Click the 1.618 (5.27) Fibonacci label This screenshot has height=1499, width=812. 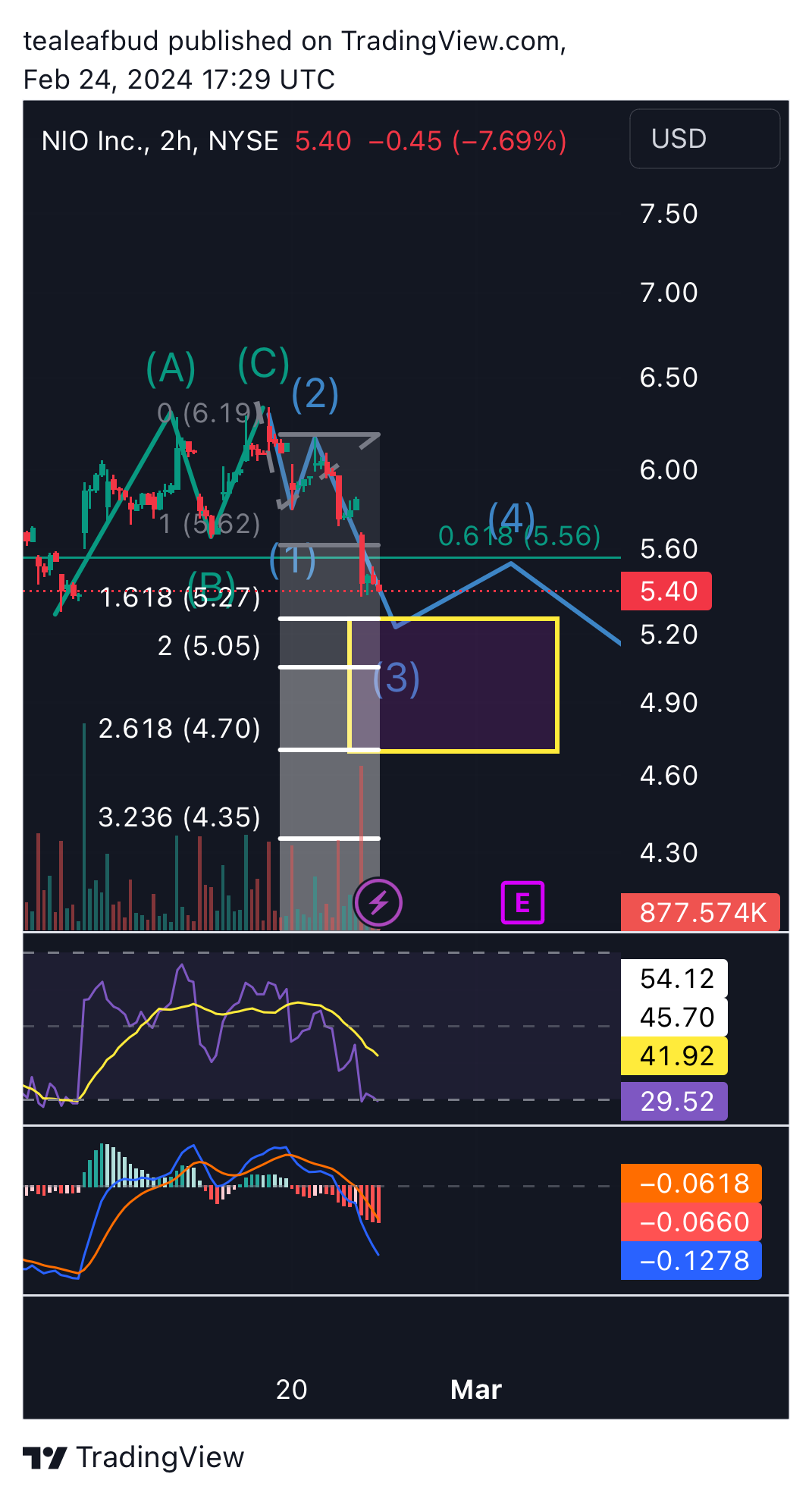point(180,598)
